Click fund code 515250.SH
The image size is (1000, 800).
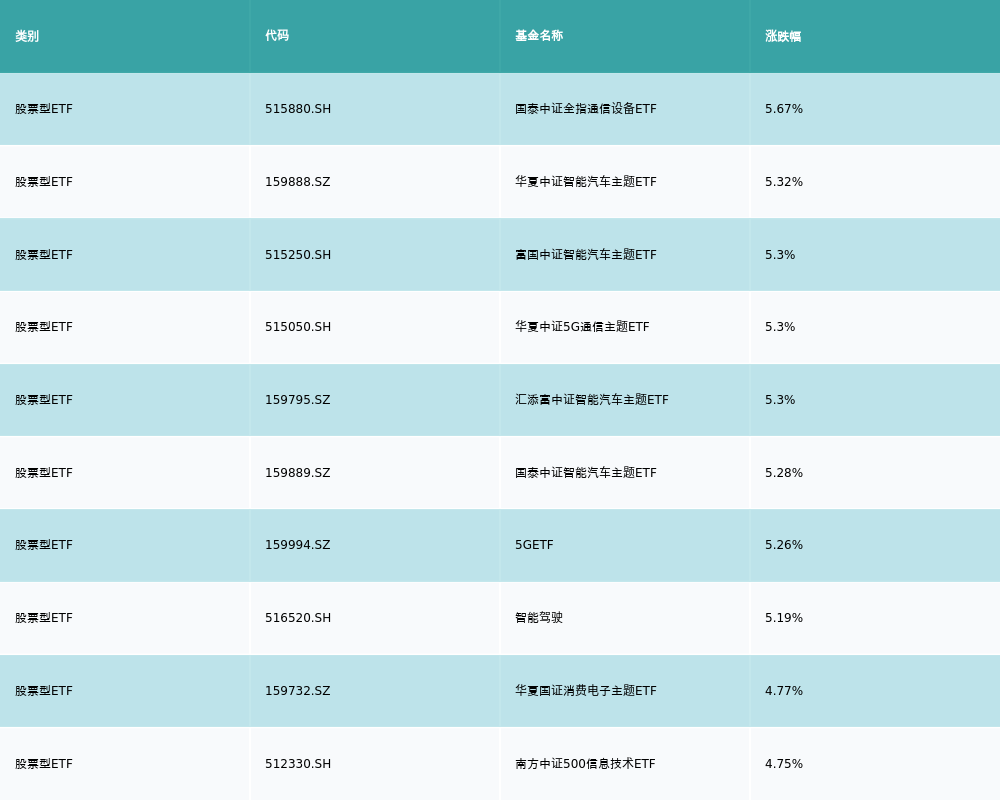point(298,255)
